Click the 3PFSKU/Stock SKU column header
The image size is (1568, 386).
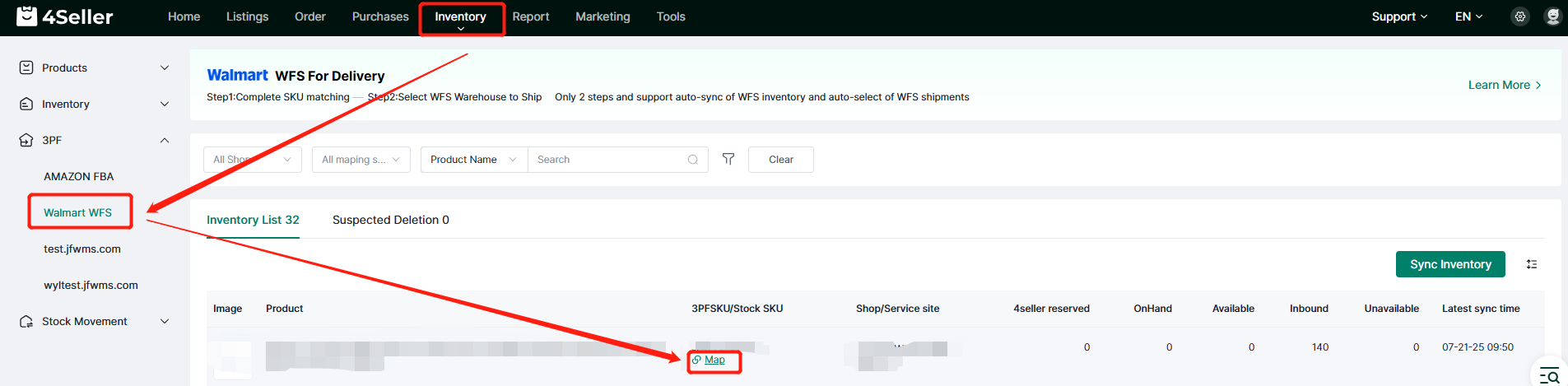(737, 309)
